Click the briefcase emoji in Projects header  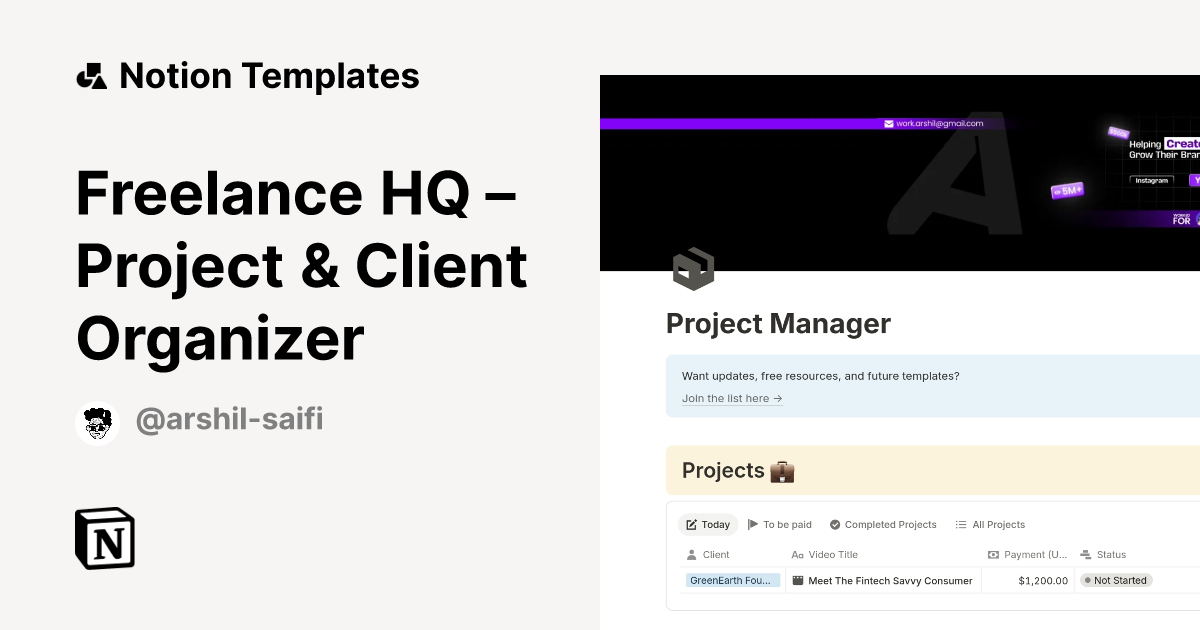(x=783, y=470)
